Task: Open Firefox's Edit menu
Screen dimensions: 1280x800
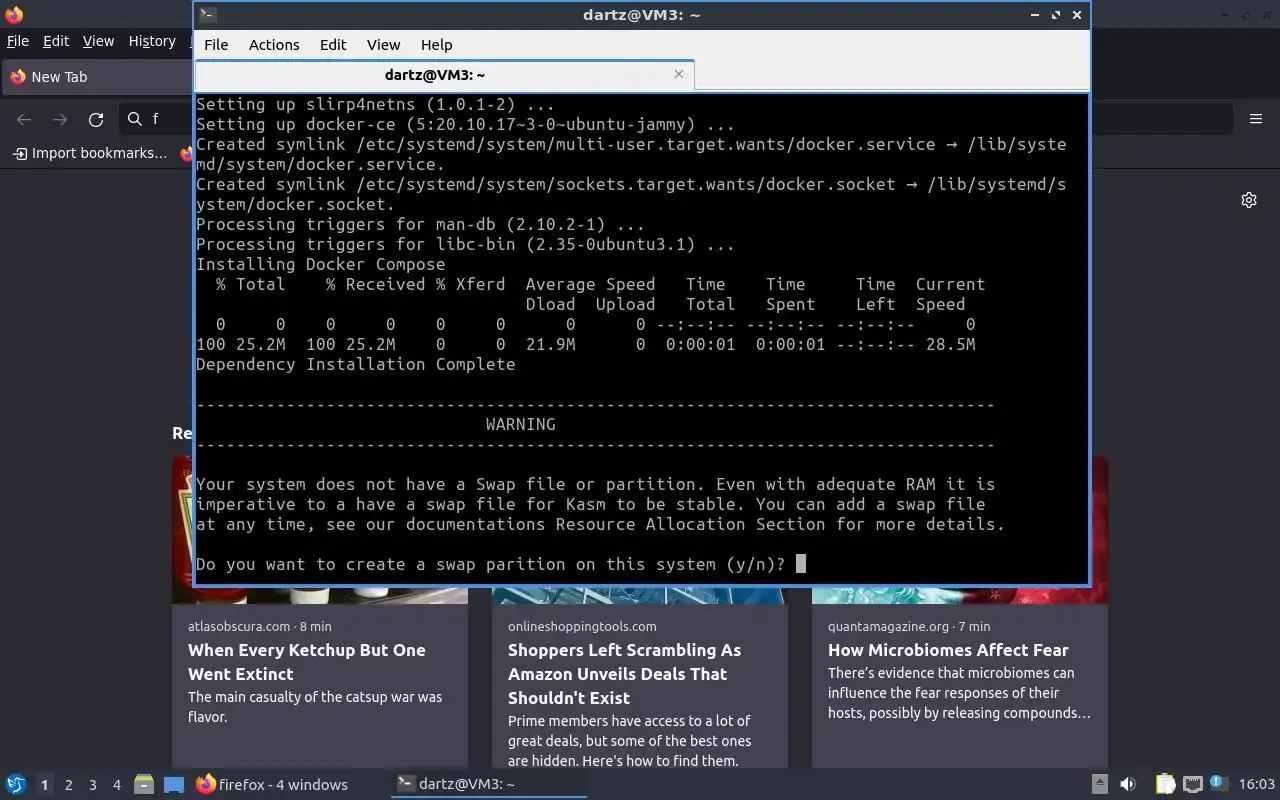Action: pyautogui.click(x=56, y=41)
